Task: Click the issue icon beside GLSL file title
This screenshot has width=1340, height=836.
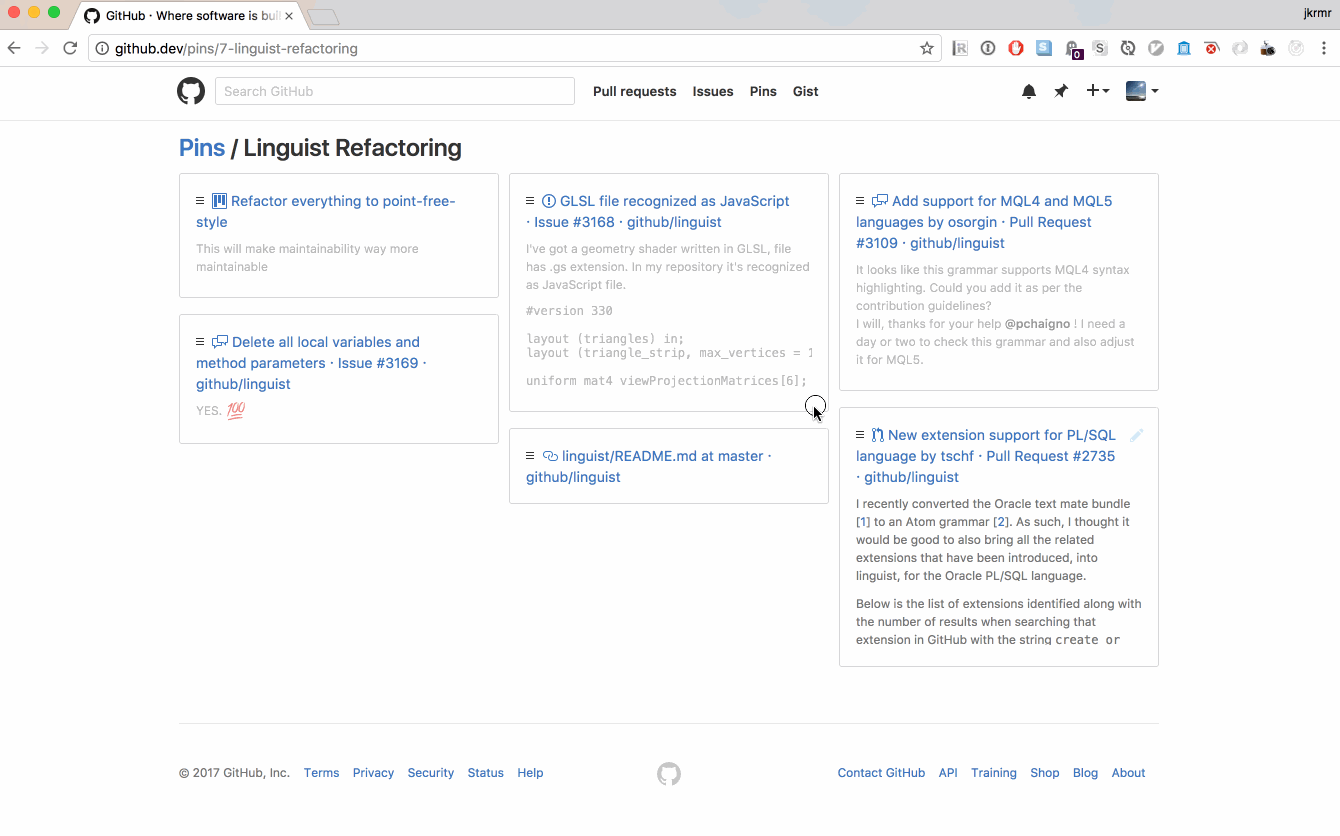Action: (x=549, y=201)
